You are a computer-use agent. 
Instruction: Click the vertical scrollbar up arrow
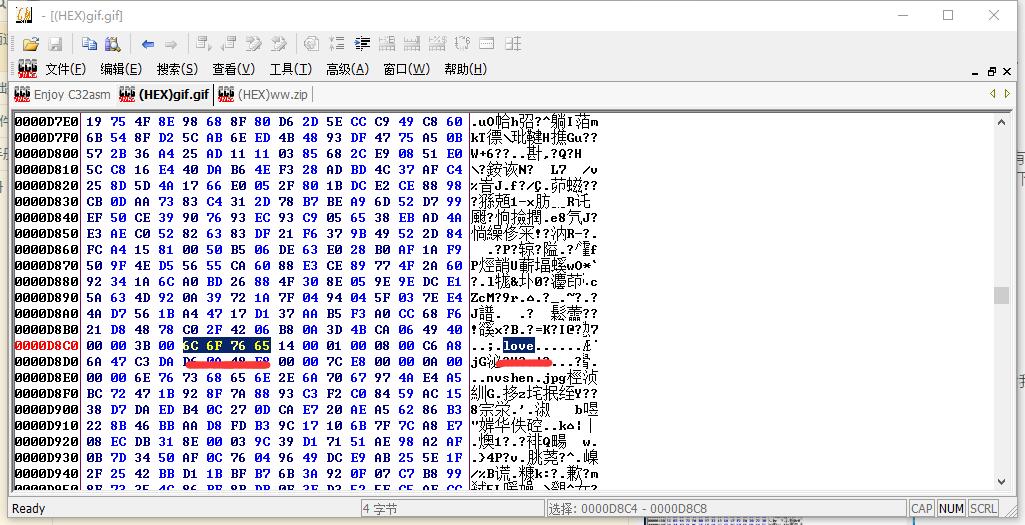1001,122
